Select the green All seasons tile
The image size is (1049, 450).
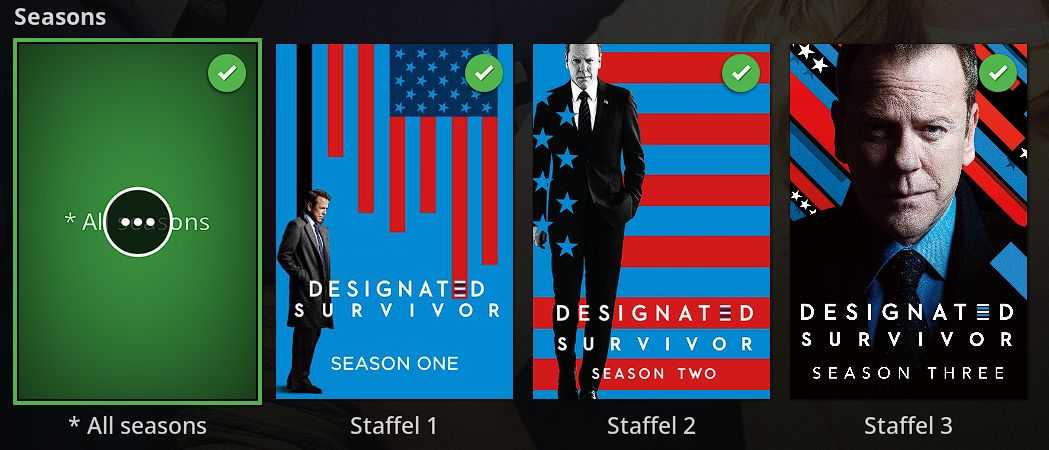pyautogui.click(x=138, y=221)
